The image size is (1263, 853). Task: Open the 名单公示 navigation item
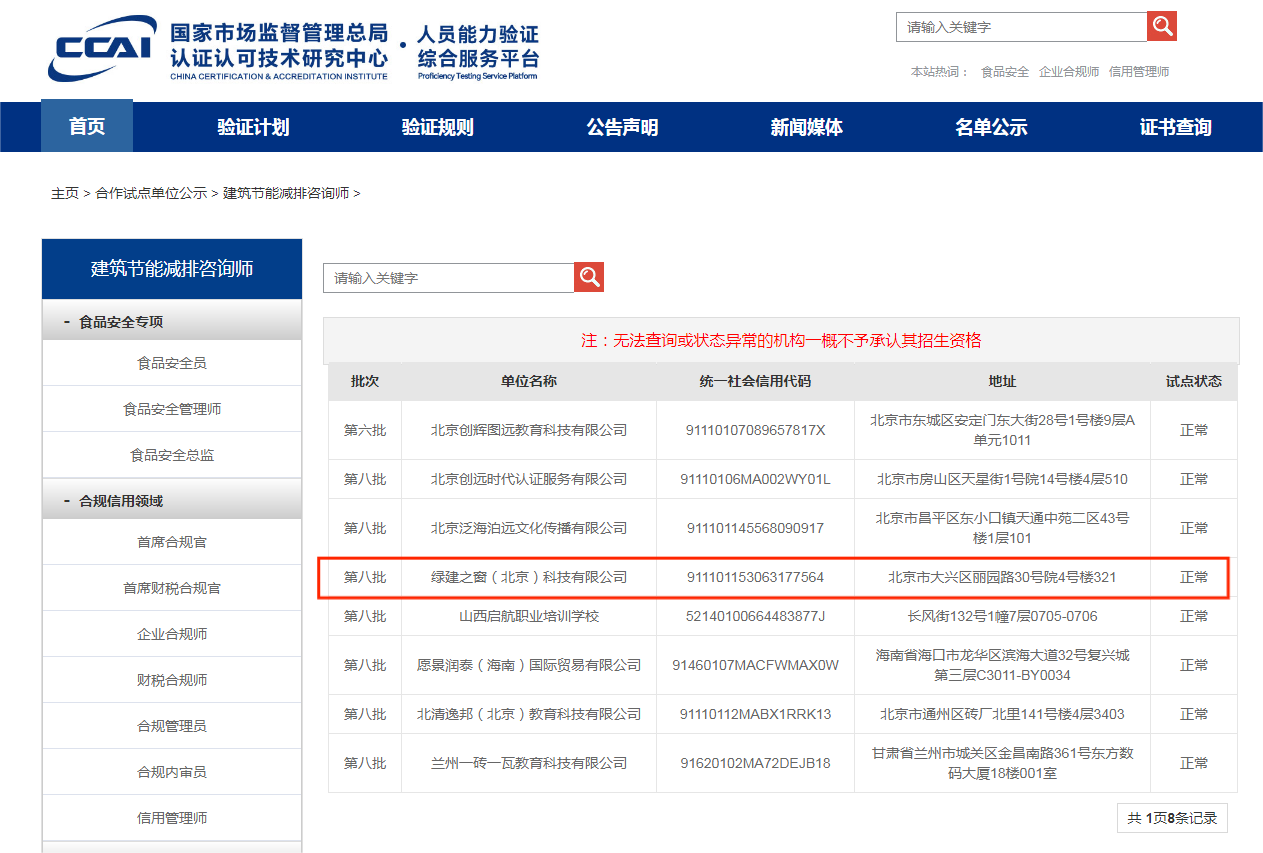point(991,127)
